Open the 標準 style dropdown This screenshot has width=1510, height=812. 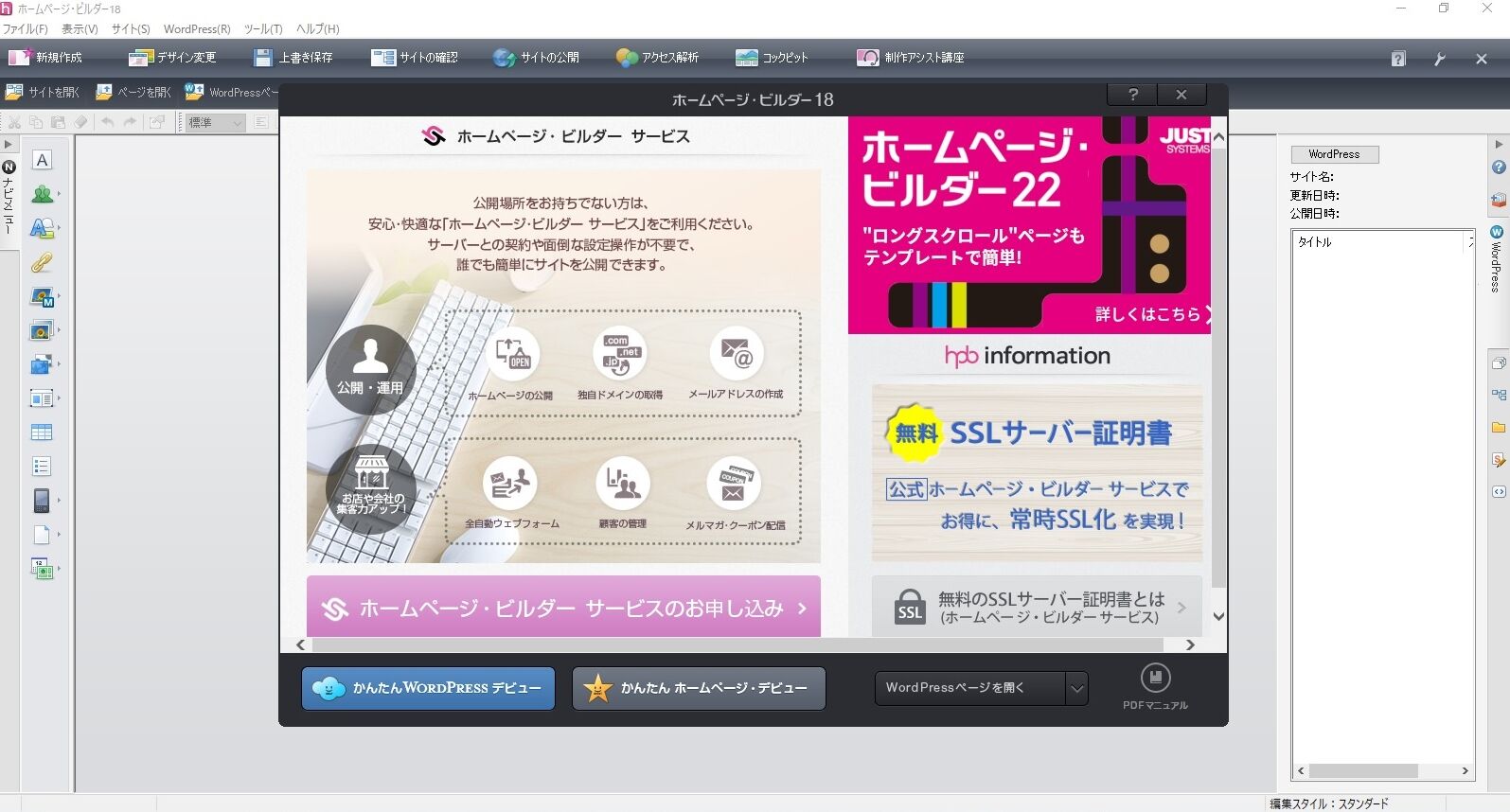(215, 122)
